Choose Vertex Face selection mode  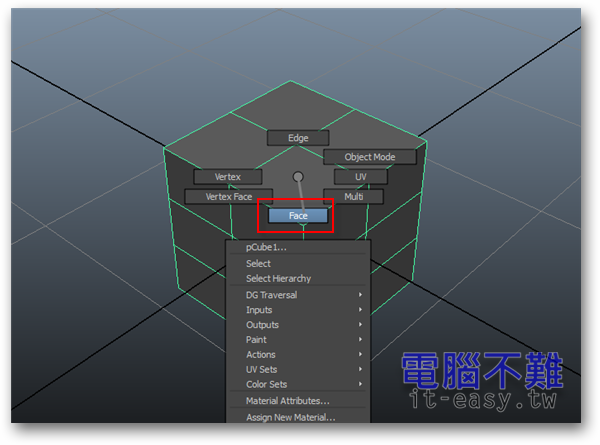(229, 197)
